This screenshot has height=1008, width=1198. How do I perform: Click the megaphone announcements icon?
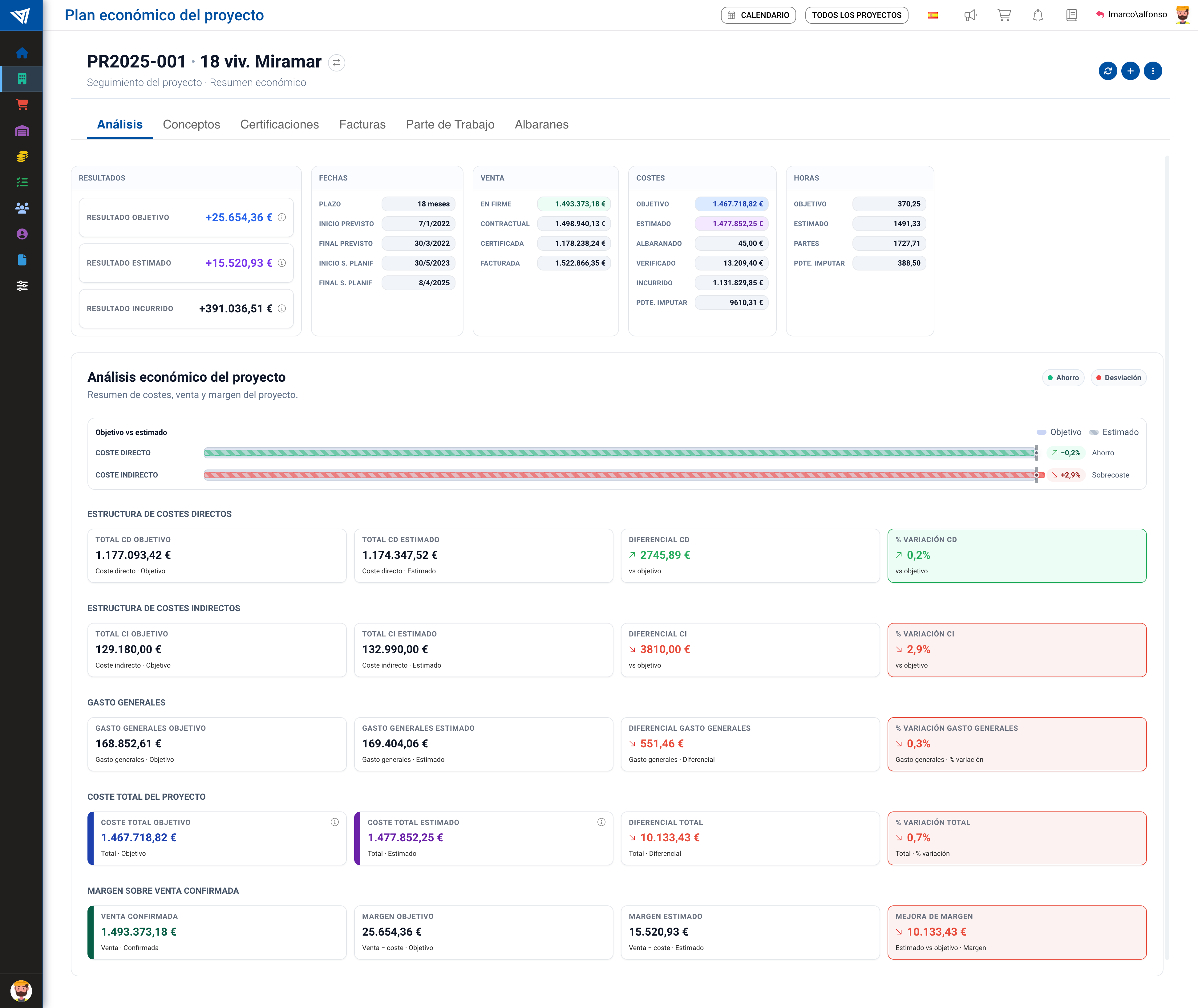[x=970, y=15]
